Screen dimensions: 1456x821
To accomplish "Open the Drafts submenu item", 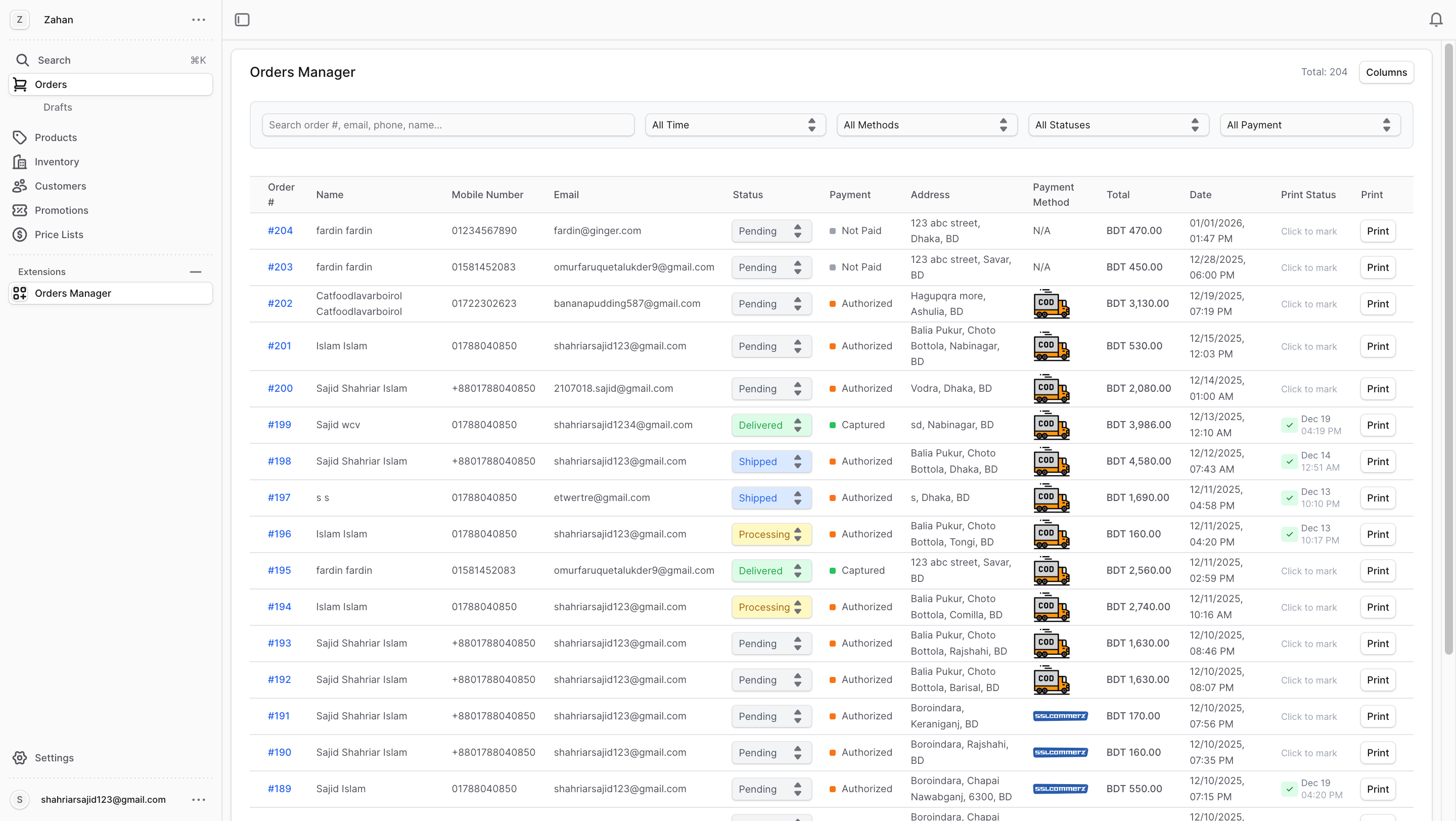I will [58, 107].
